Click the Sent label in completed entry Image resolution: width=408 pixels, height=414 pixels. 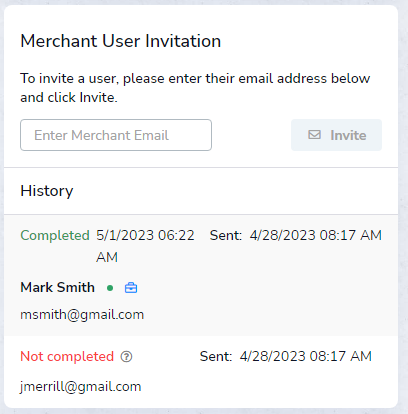(226, 235)
